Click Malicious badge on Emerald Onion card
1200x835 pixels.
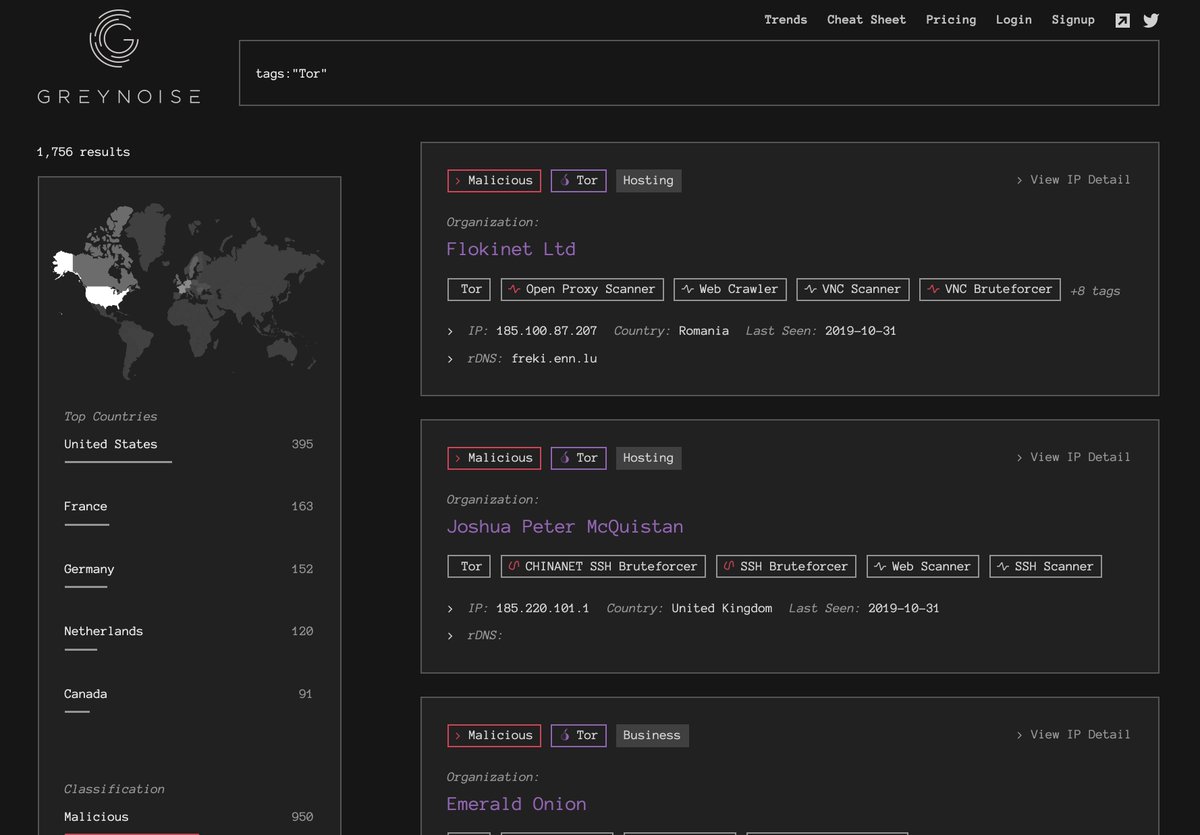click(x=494, y=735)
